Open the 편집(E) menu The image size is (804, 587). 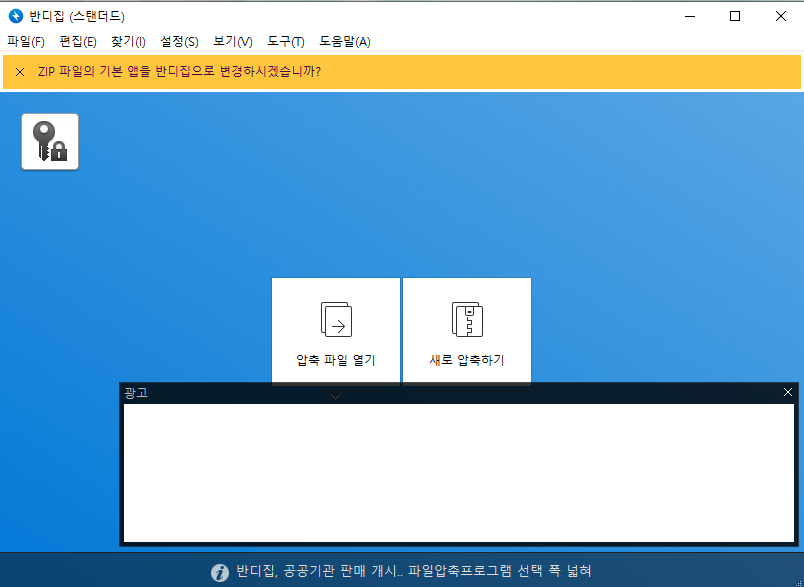point(78,42)
